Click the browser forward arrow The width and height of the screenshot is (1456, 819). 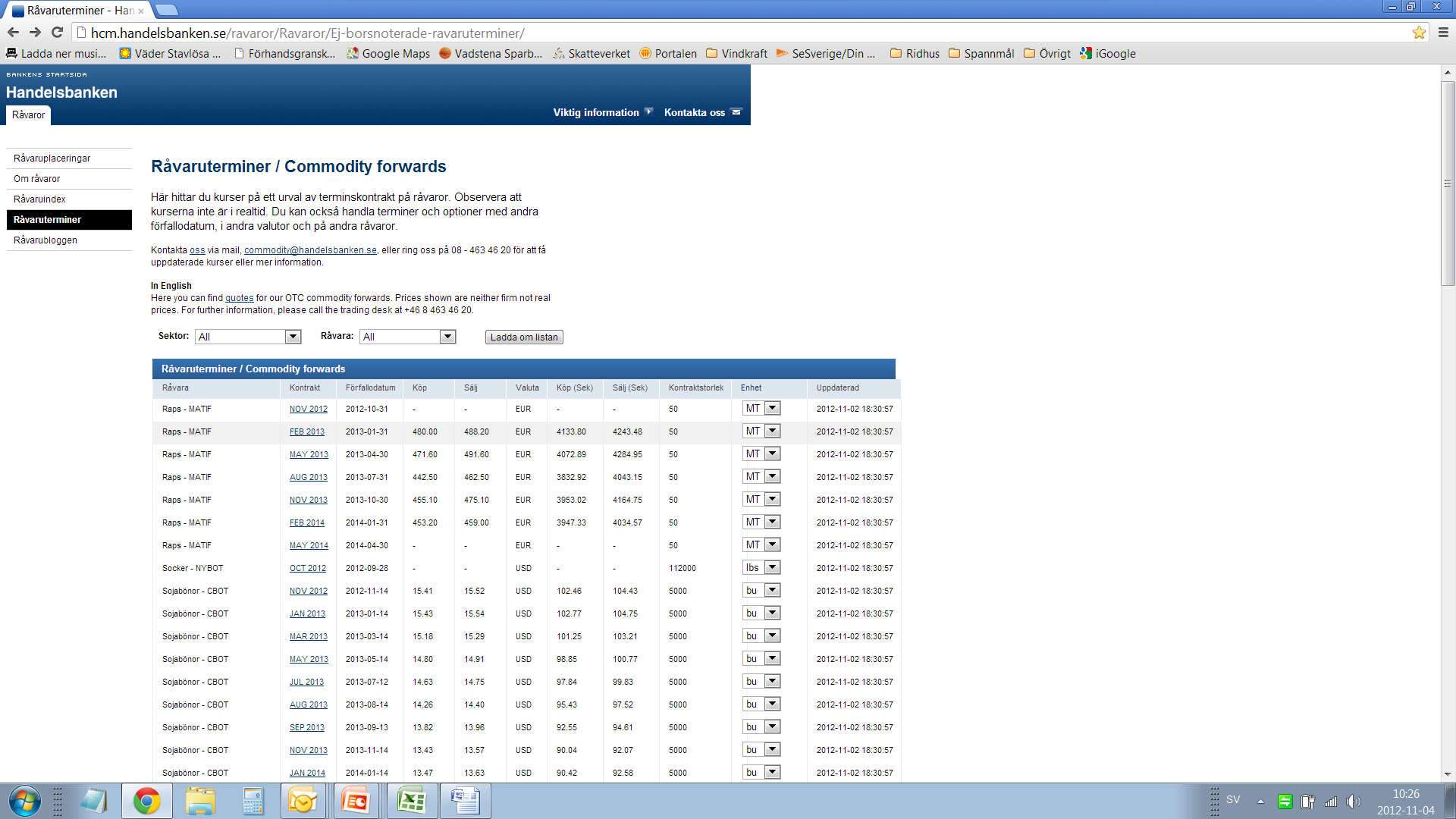click(35, 33)
